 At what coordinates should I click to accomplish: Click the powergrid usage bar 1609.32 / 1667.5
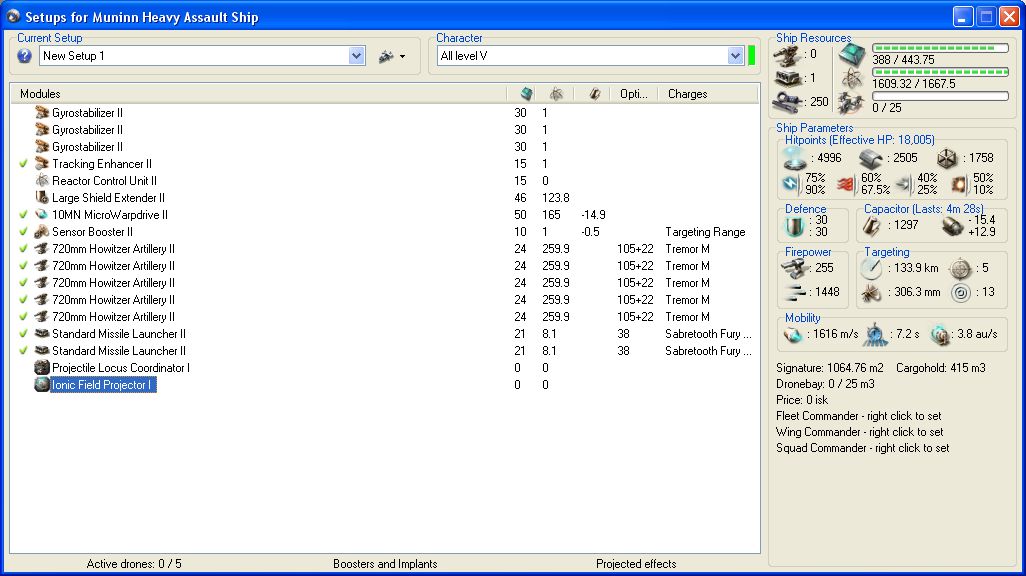[940, 72]
